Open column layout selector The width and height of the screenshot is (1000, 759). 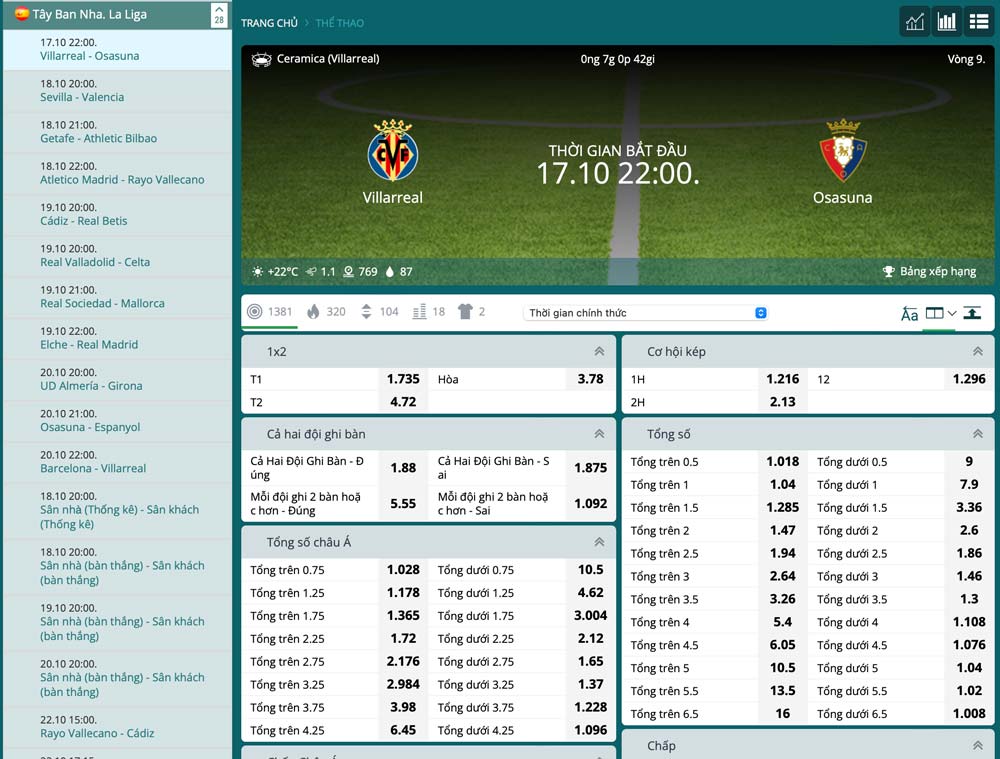click(941, 313)
